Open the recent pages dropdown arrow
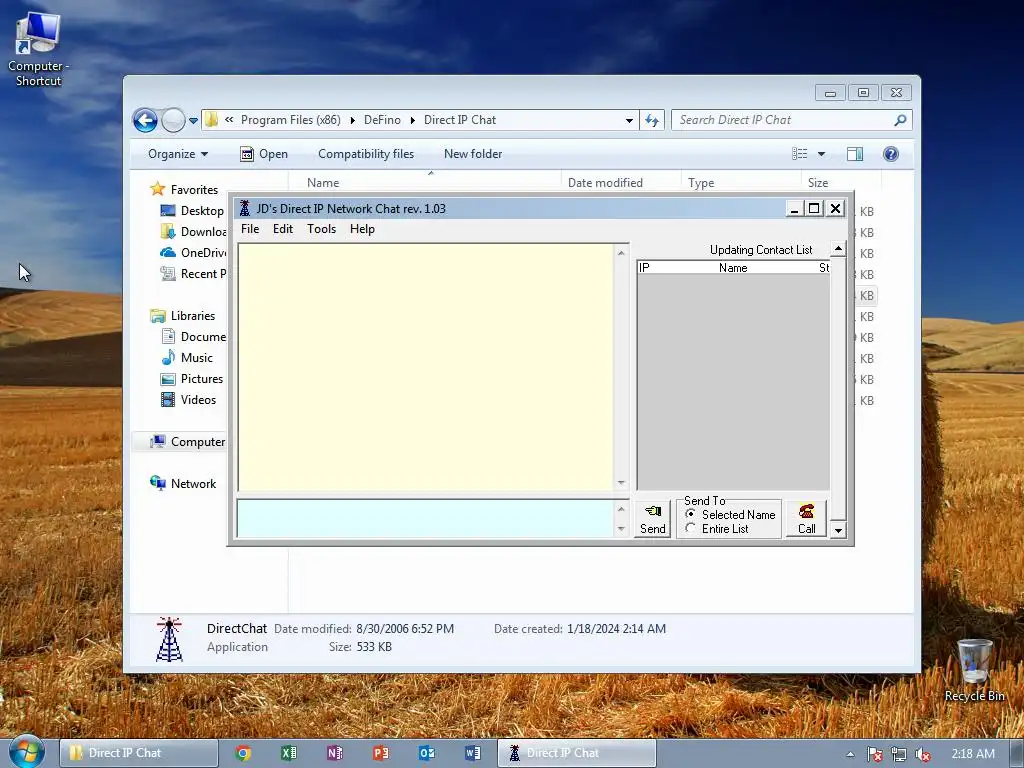 click(193, 121)
